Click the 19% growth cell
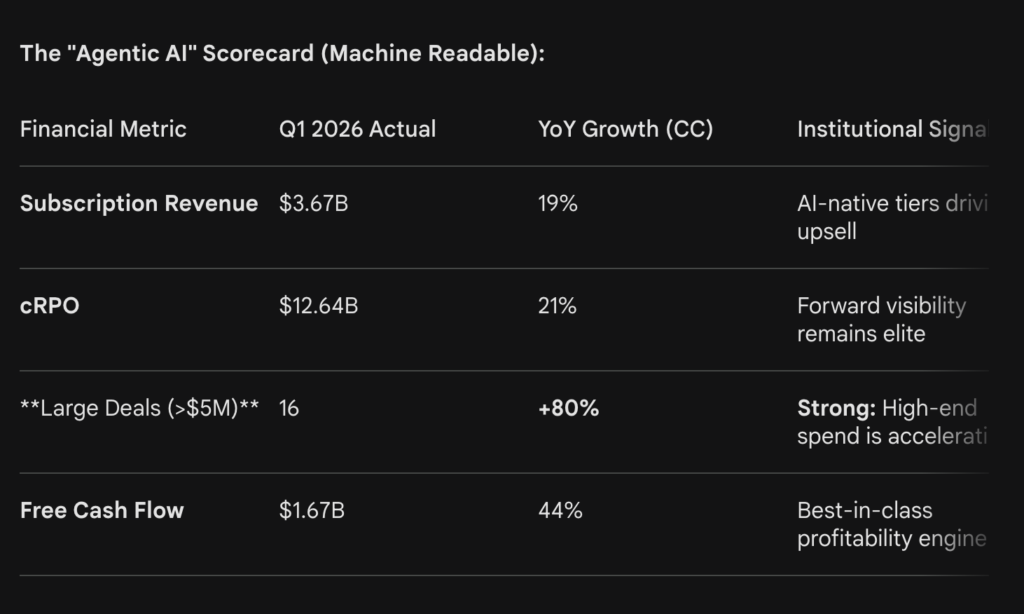 coord(558,204)
